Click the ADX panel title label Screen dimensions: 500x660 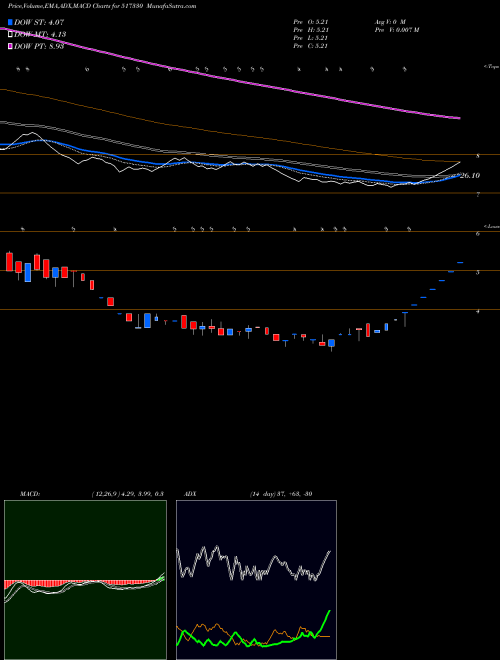(190, 493)
